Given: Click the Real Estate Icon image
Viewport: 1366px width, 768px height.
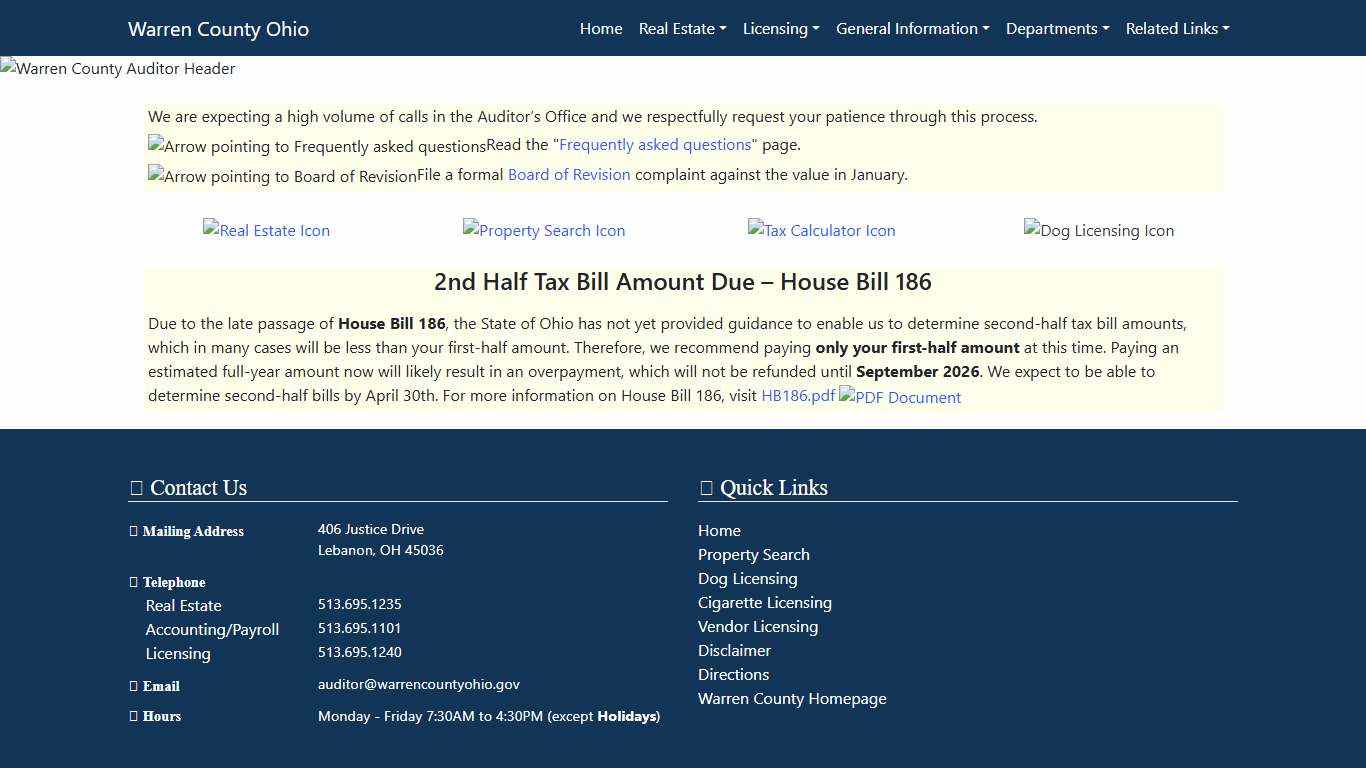Looking at the screenshot, I should 266,230.
